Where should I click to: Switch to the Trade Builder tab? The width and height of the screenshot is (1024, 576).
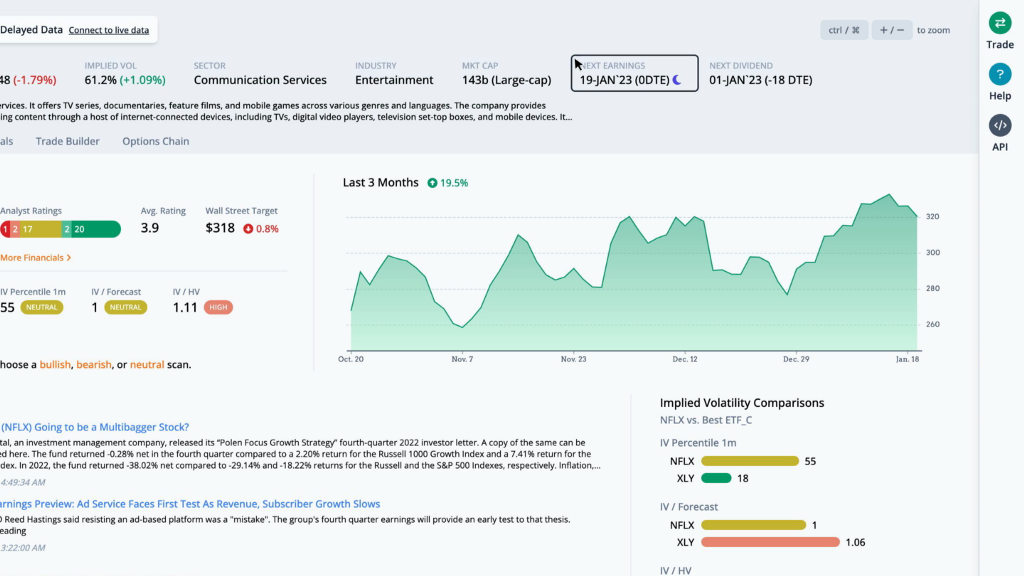tap(68, 141)
